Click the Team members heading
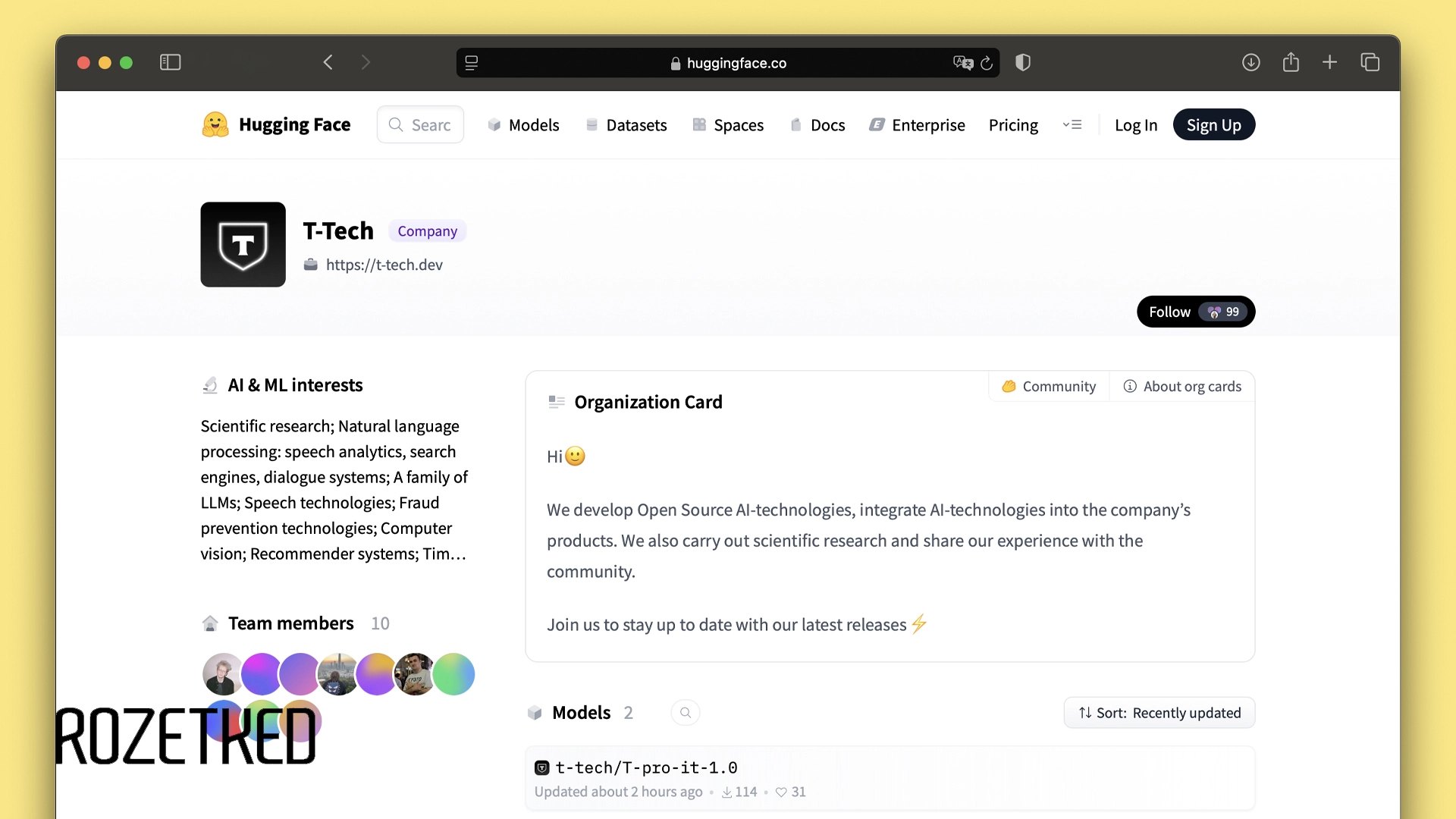Viewport: 1456px width, 819px height. pyautogui.click(x=291, y=623)
